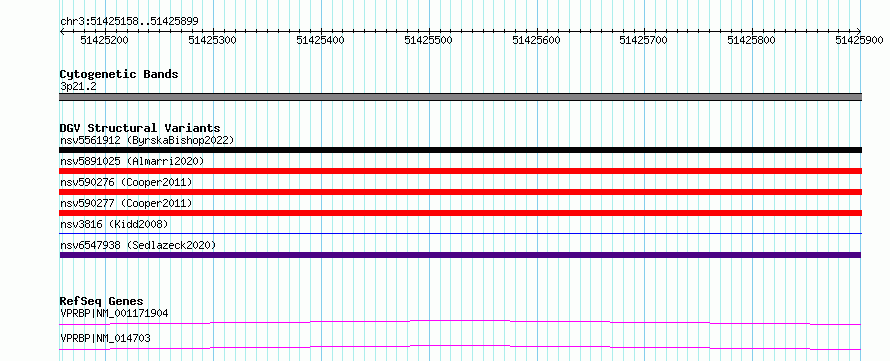Click the red nsv590277 variant bar
The image size is (890, 361).
pos(461,213)
